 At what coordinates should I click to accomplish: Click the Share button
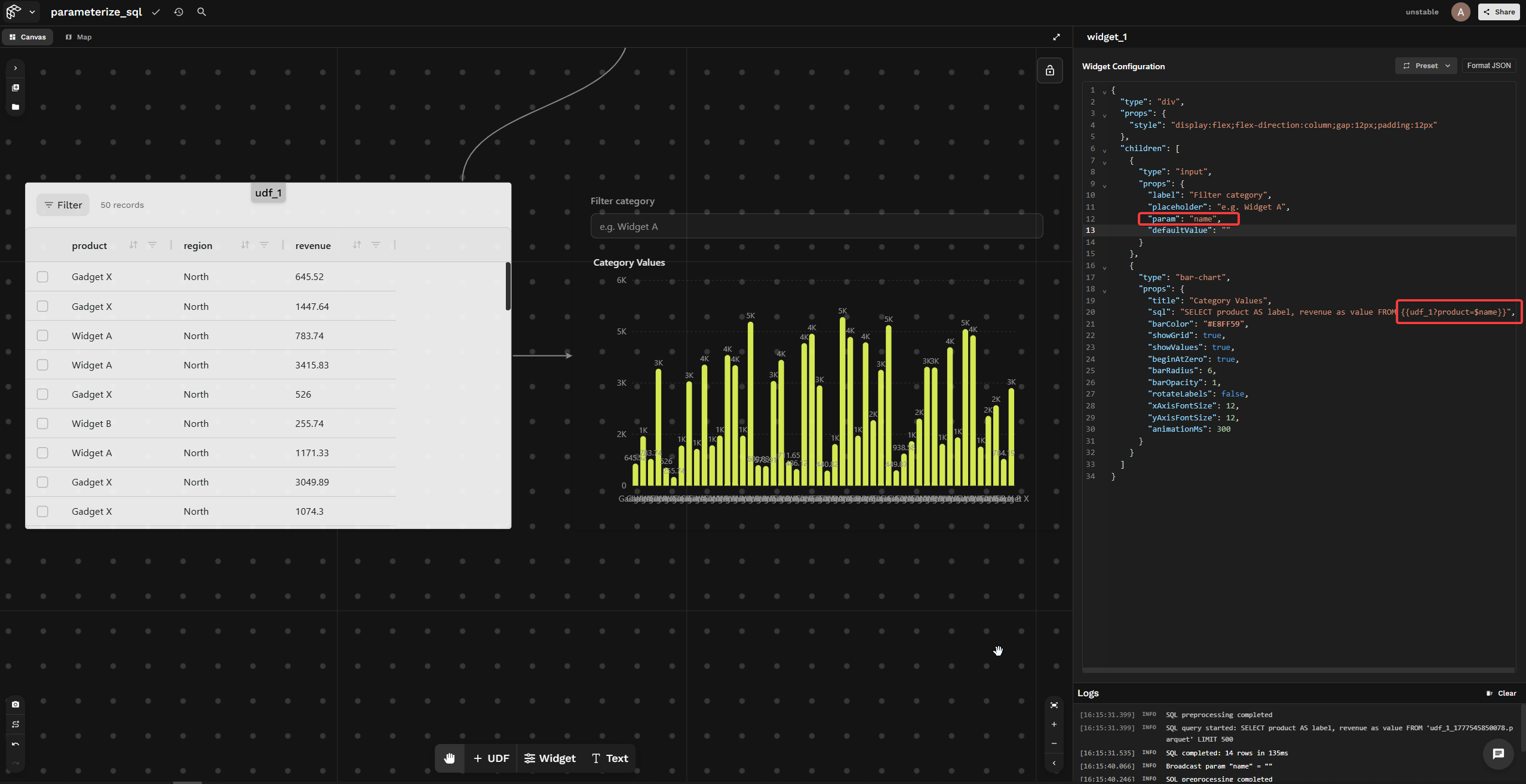pos(1499,12)
